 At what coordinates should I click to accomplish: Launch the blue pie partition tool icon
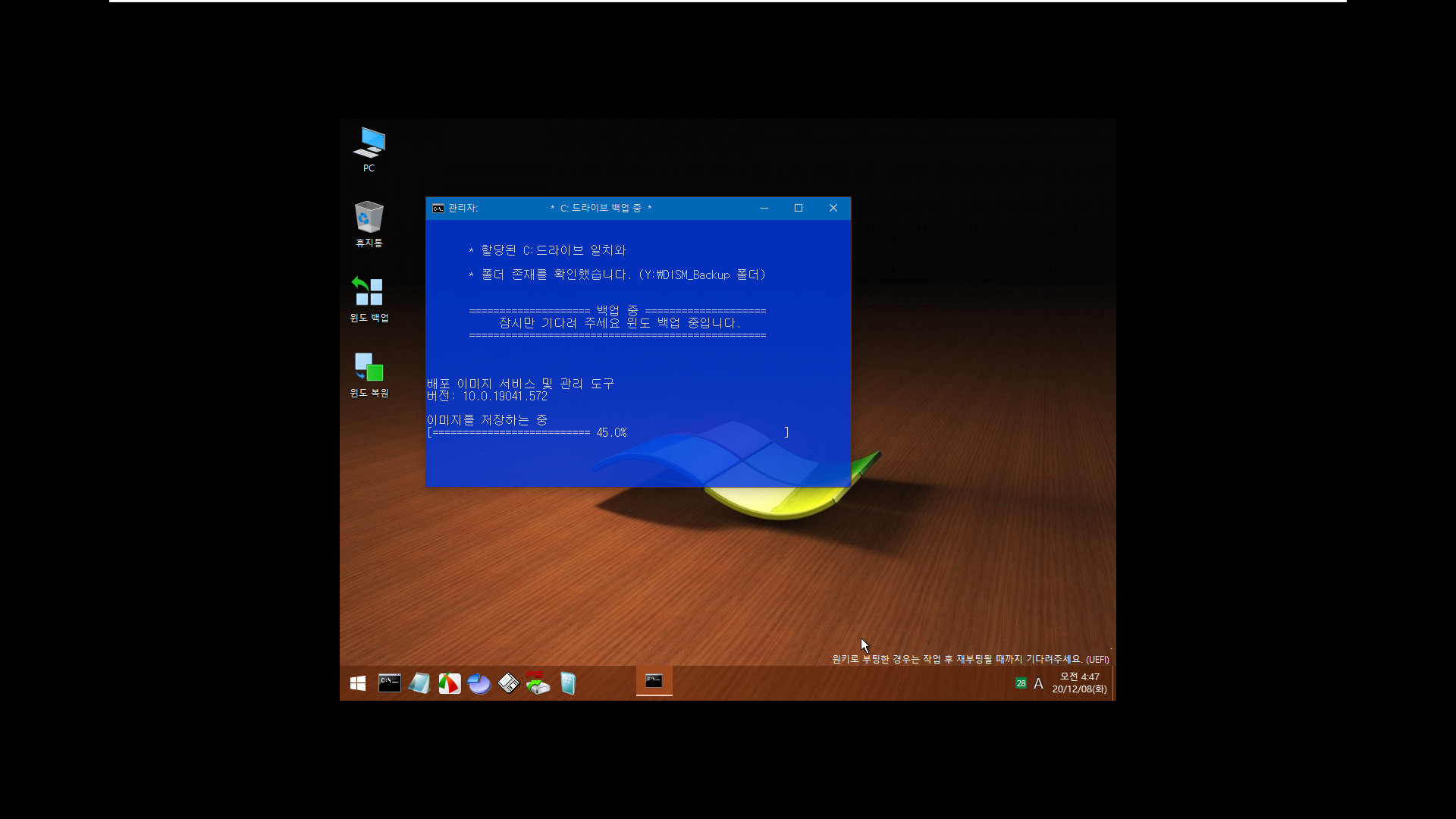pyautogui.click(x=479, y=683)
